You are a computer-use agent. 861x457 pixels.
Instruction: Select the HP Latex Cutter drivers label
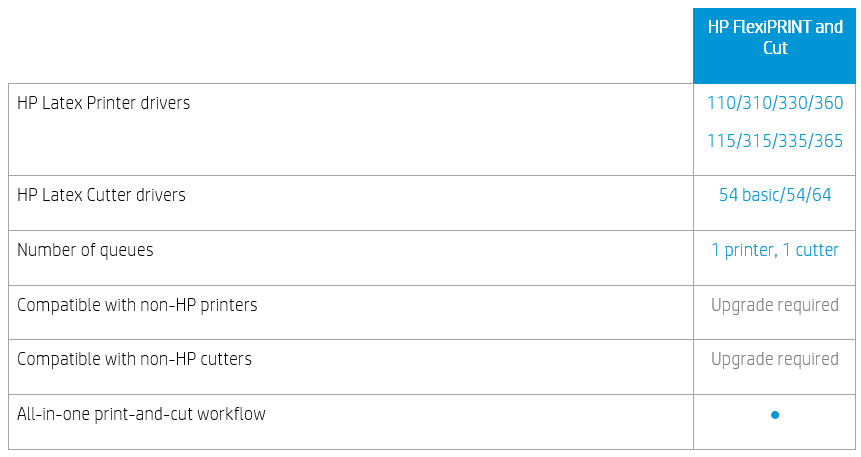tap(101, 194)
